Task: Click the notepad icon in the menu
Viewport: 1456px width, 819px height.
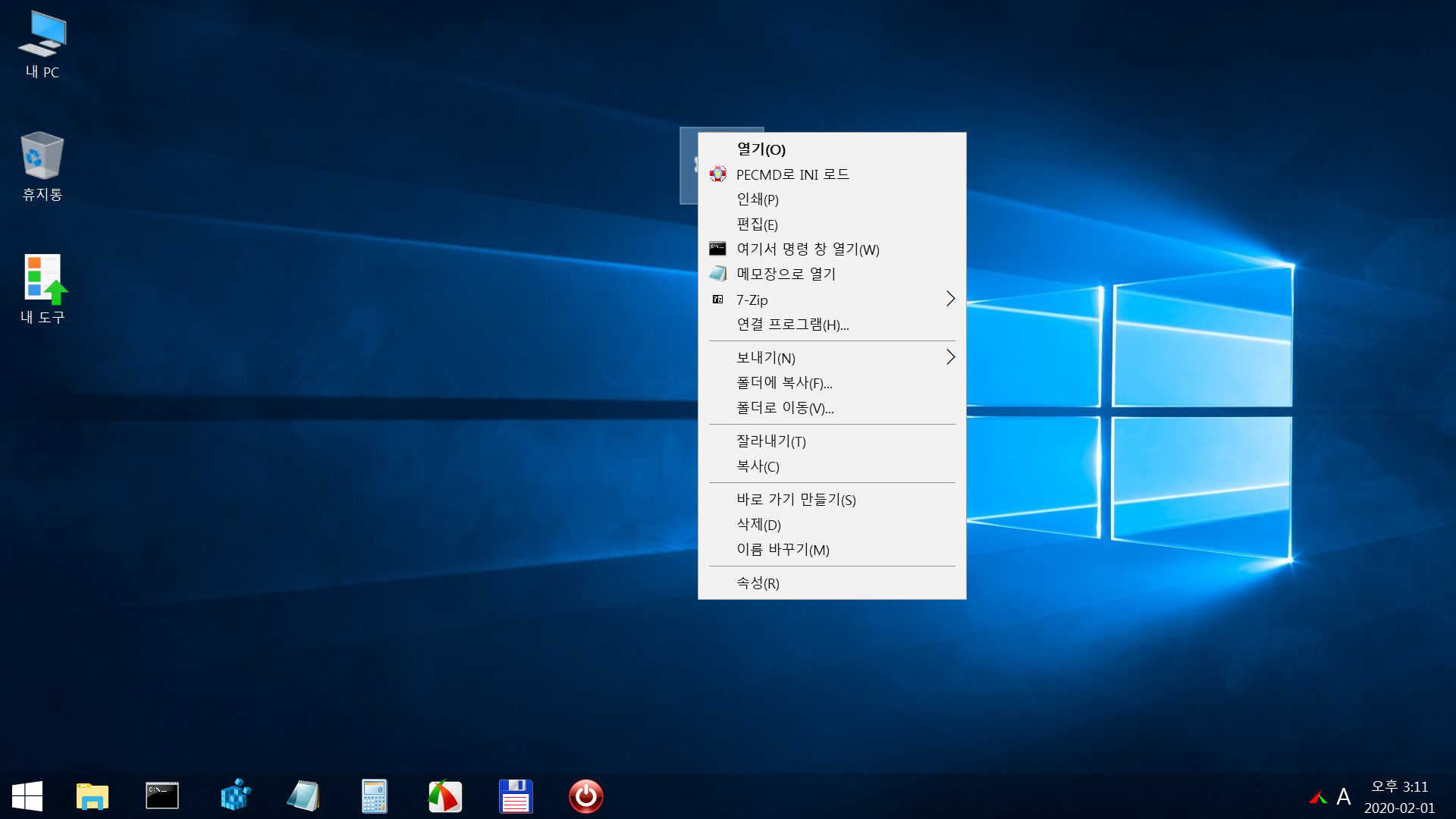Action: tap(717, 274)
